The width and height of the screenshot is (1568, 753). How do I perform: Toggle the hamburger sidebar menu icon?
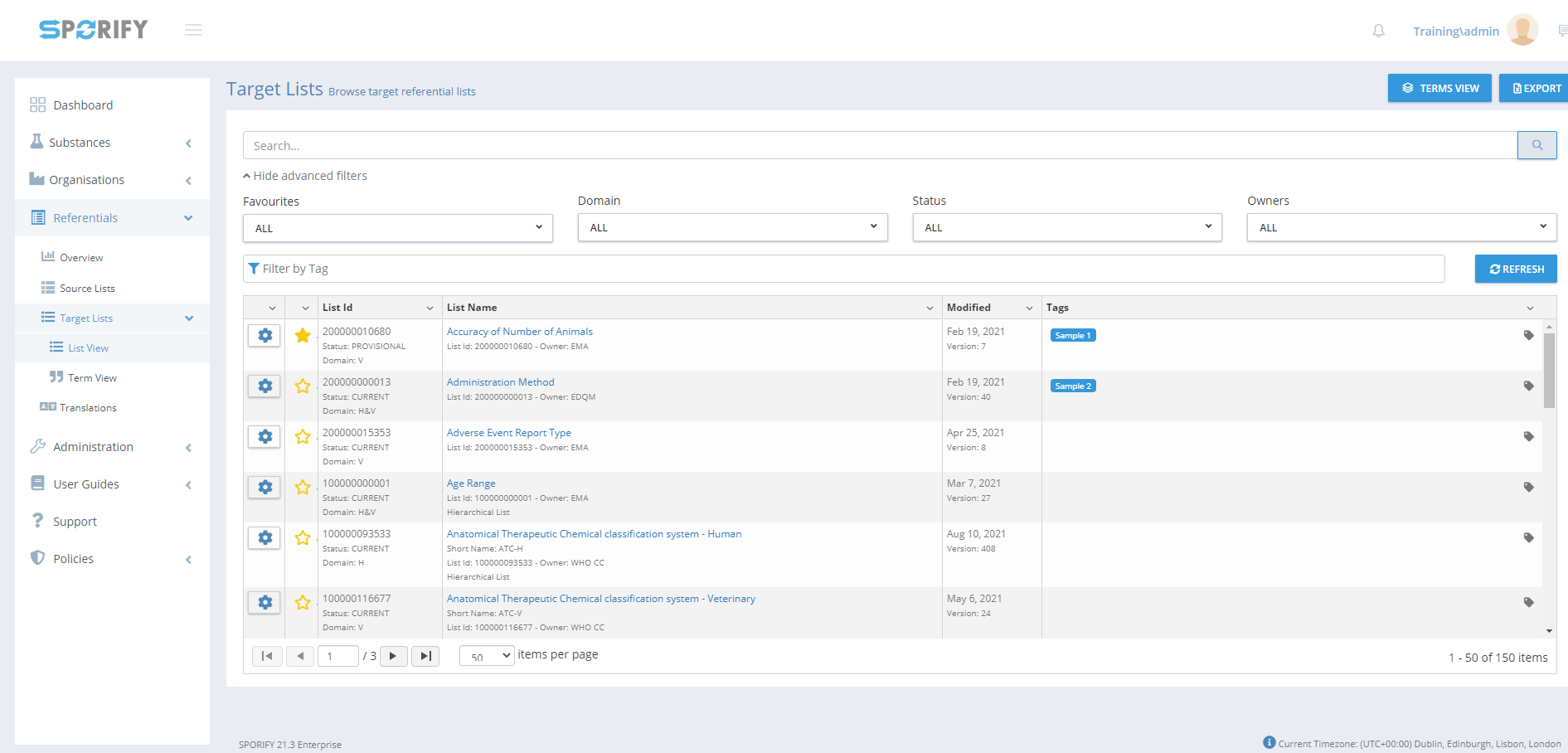[193, 31]
